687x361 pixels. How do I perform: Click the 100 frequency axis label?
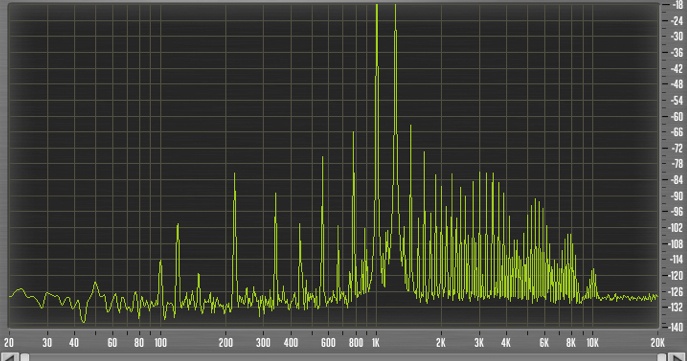pos(160,343)
